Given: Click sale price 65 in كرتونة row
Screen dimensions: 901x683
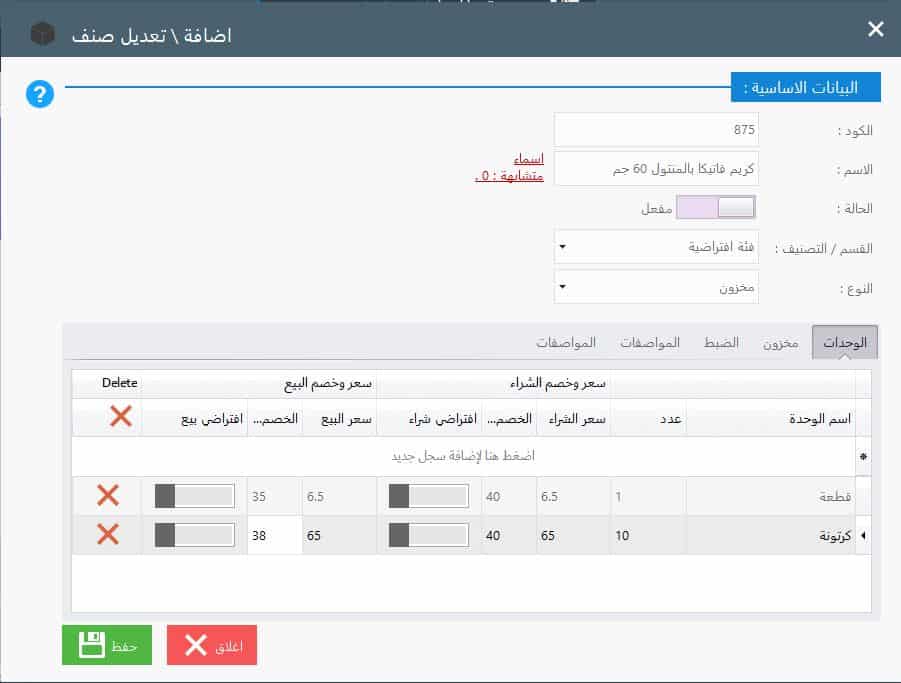Looking at the screenshot, I should point(339,535).
